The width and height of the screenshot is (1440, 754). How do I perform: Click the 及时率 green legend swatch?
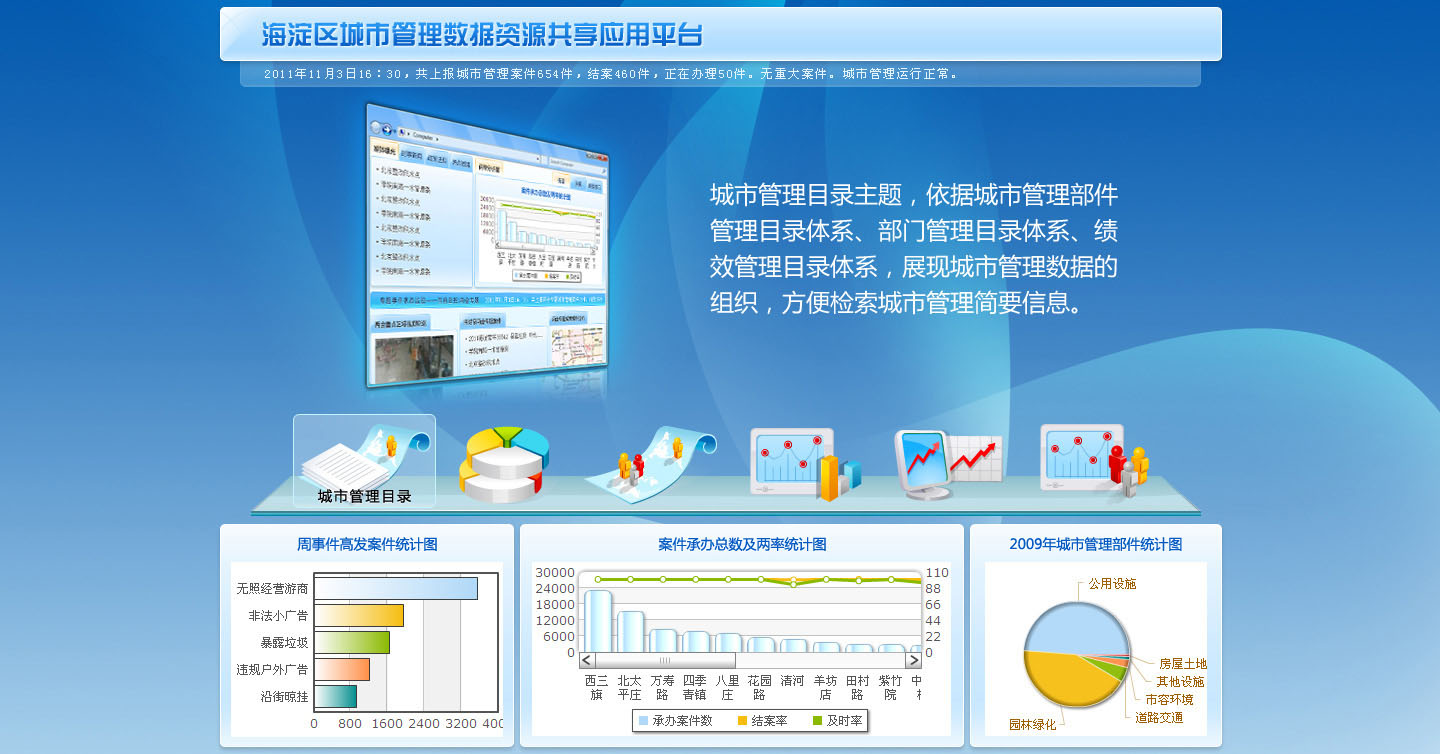coord(817,721)
